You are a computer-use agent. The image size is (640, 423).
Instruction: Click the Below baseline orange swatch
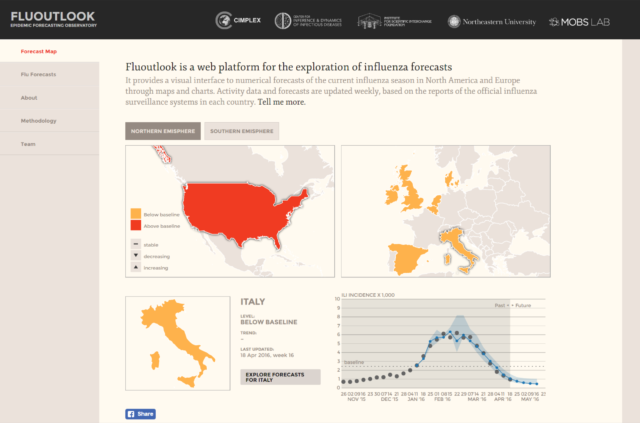[x=136, y=214]
